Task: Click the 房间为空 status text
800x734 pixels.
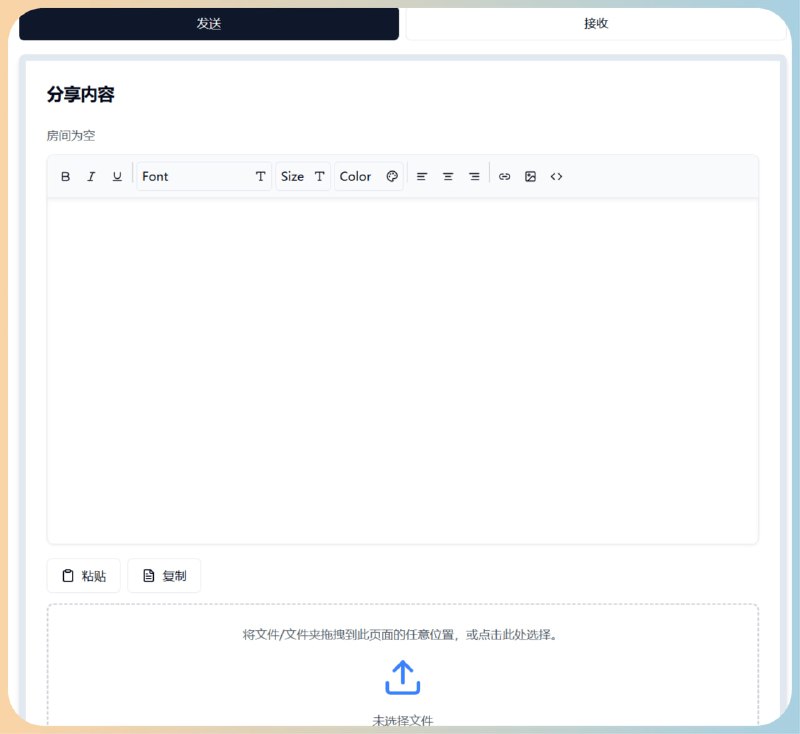Action: pos(71,136)
